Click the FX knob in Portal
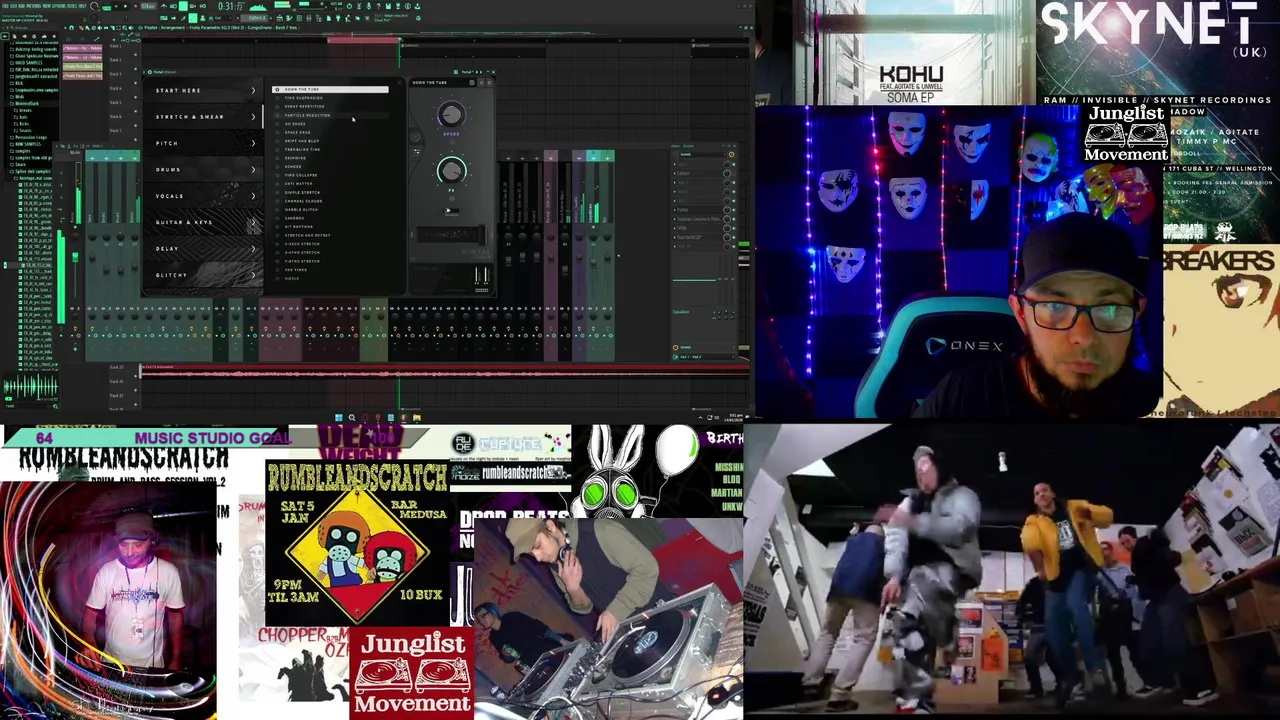Screen dimensions: 1280x720 click(451, 171)
